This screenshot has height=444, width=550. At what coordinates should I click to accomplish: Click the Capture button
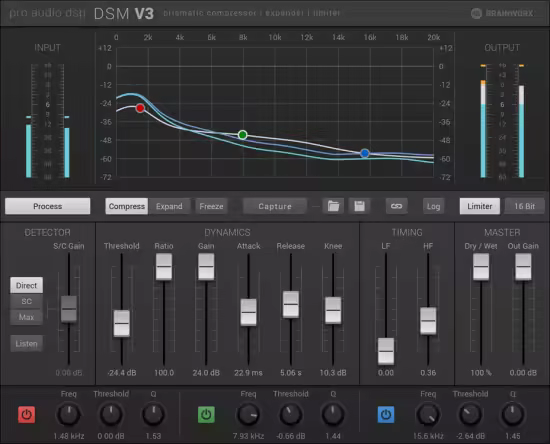(x=275, y=206)
